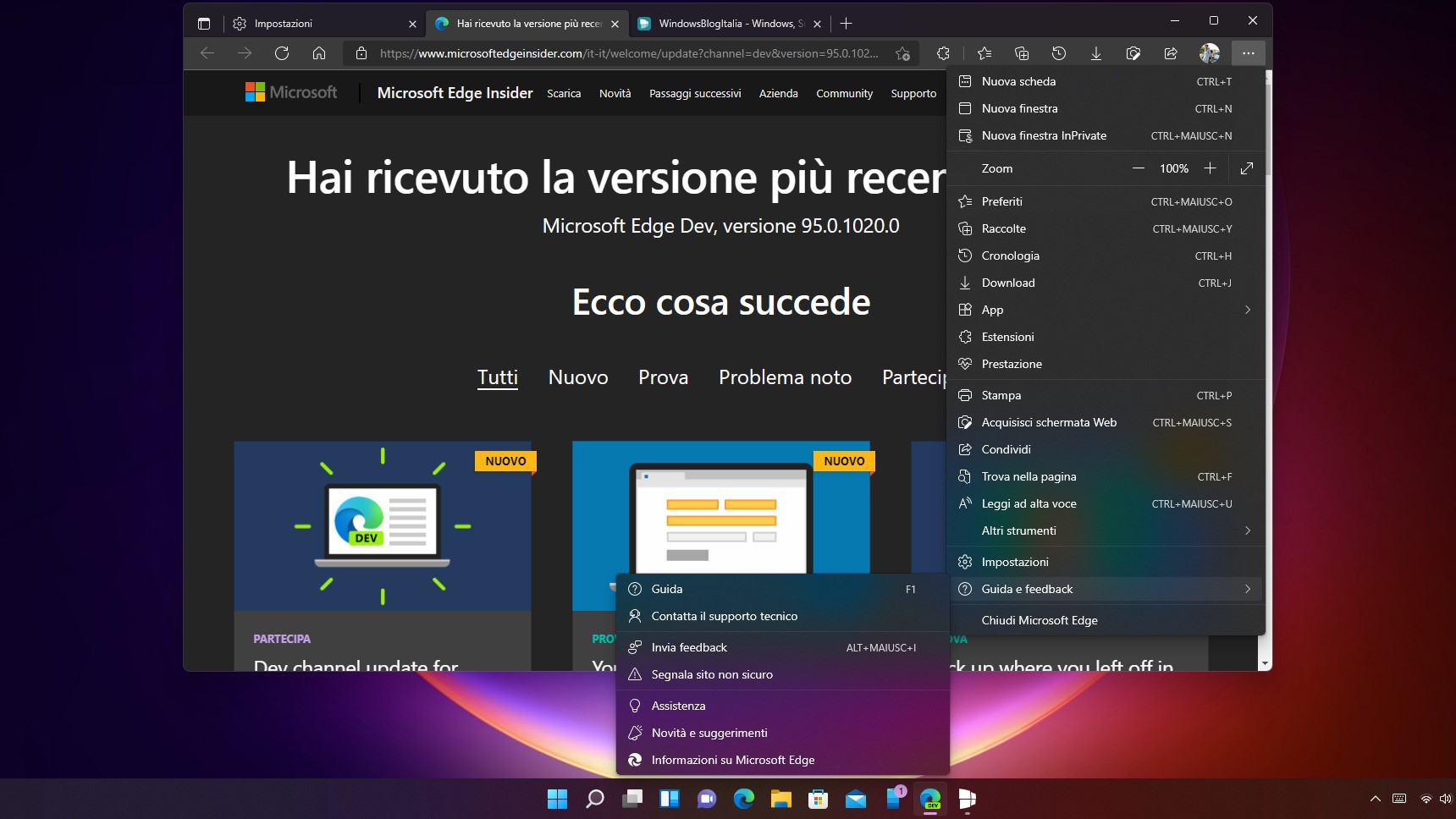This screenshot has width=1456, height=819.
Task: Click the Microsoft logo link
Action: pyautogui.click(x=291, y=92)
